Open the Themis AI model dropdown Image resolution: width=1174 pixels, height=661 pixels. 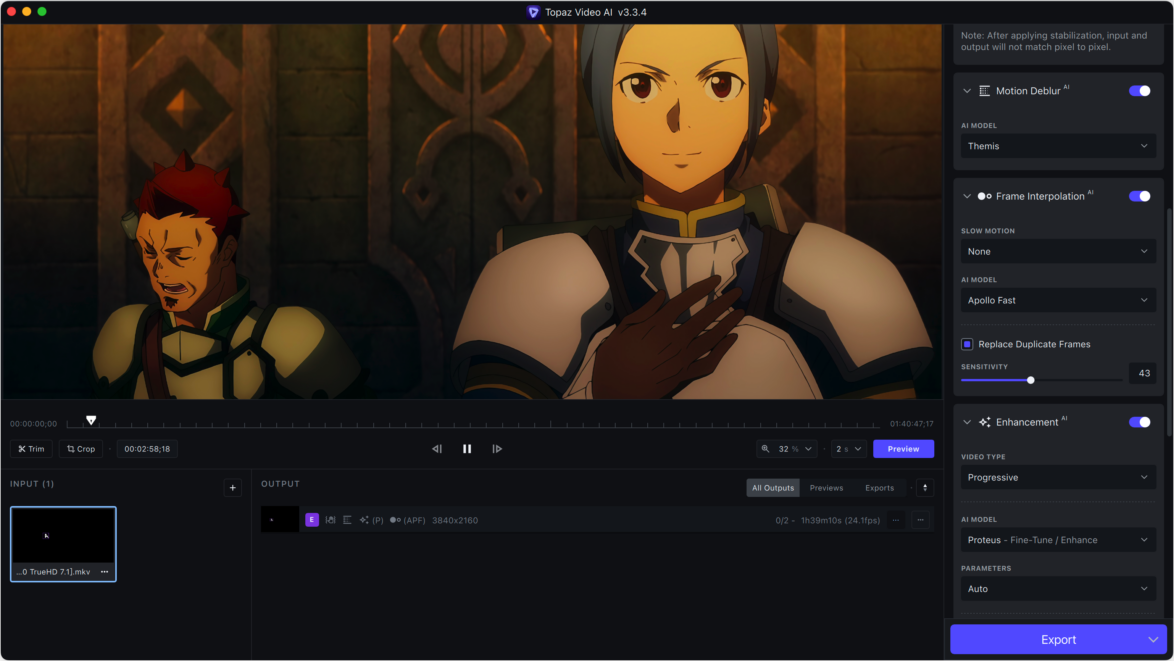pos(1058,146)
